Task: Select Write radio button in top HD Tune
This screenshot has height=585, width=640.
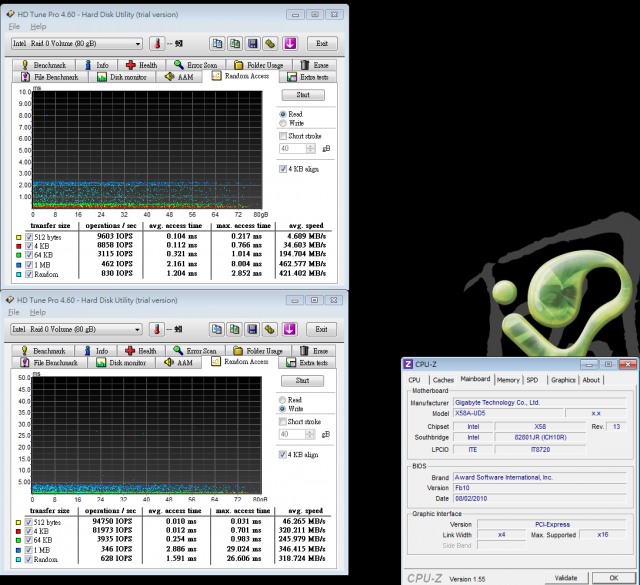Action: [x=282, y=123]
